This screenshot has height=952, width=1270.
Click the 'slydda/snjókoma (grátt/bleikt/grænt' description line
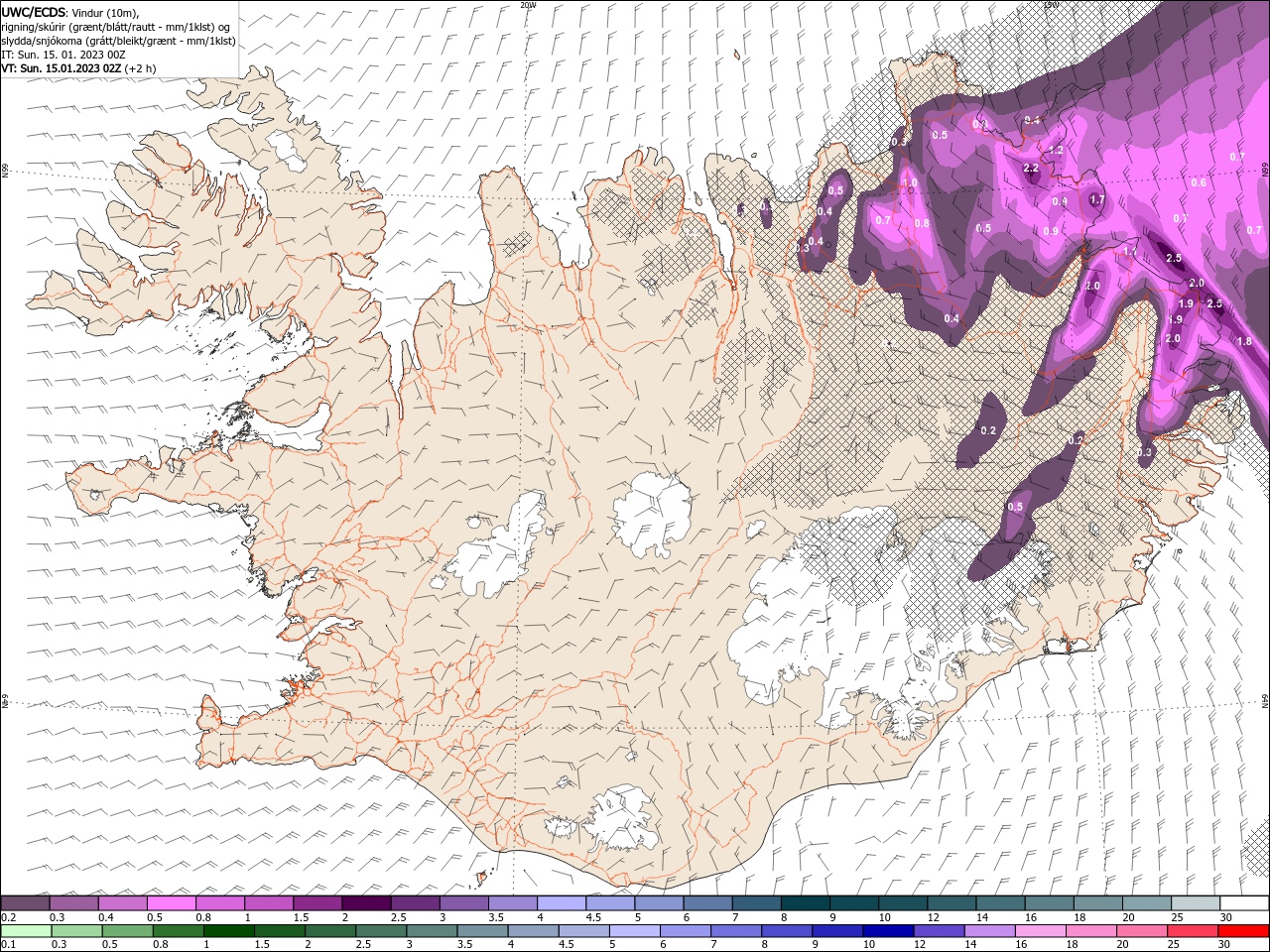pyautogui.click(x=118, y=41)
